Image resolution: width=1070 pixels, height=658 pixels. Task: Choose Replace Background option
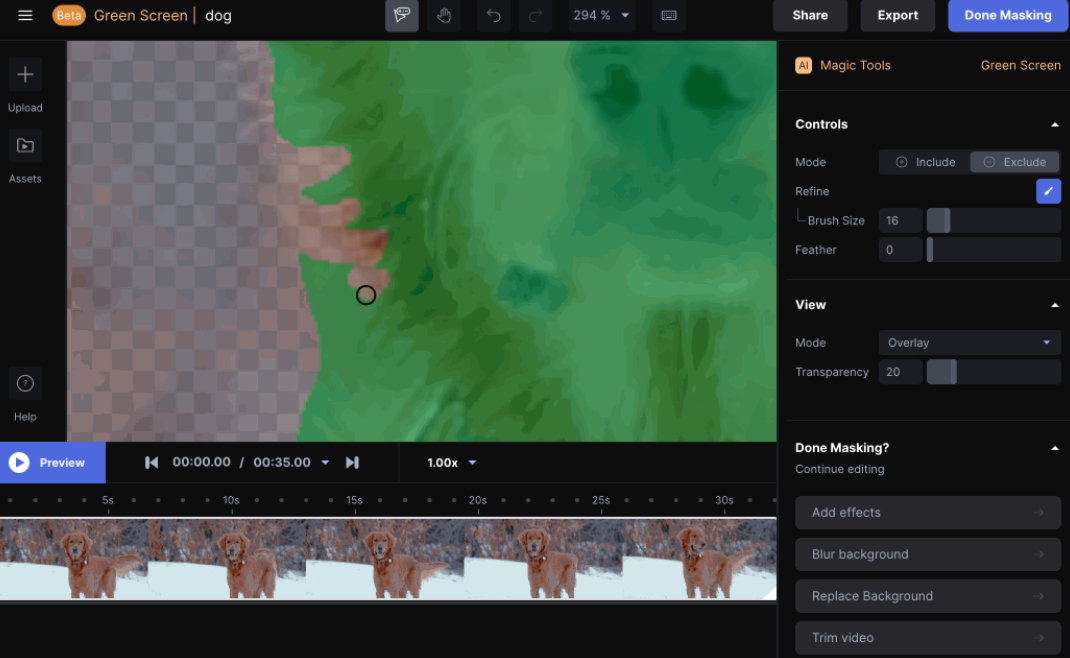point(927,596)
